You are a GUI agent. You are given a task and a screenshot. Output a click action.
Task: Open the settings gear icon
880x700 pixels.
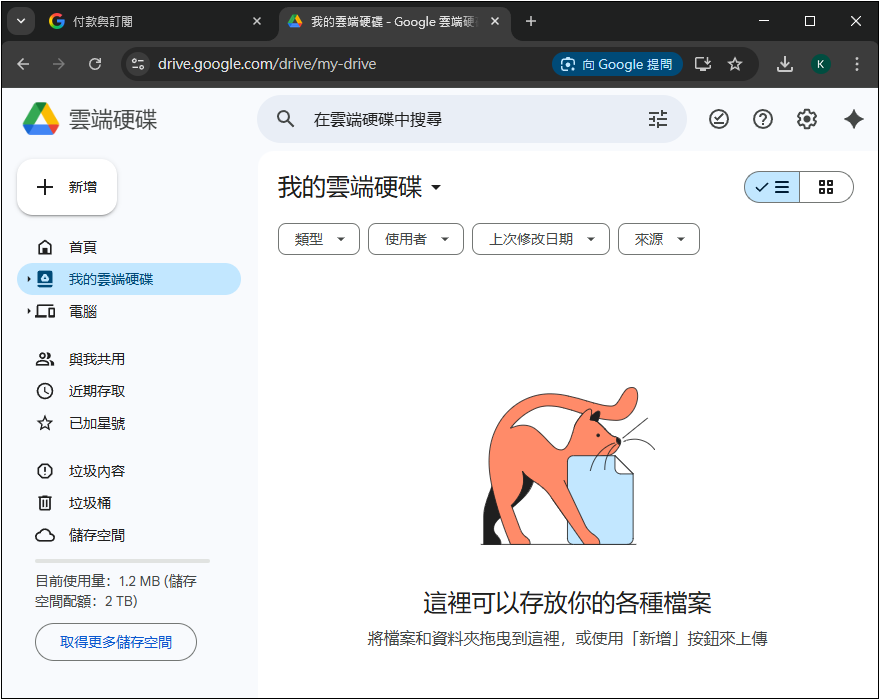click(x=807, y=120)
